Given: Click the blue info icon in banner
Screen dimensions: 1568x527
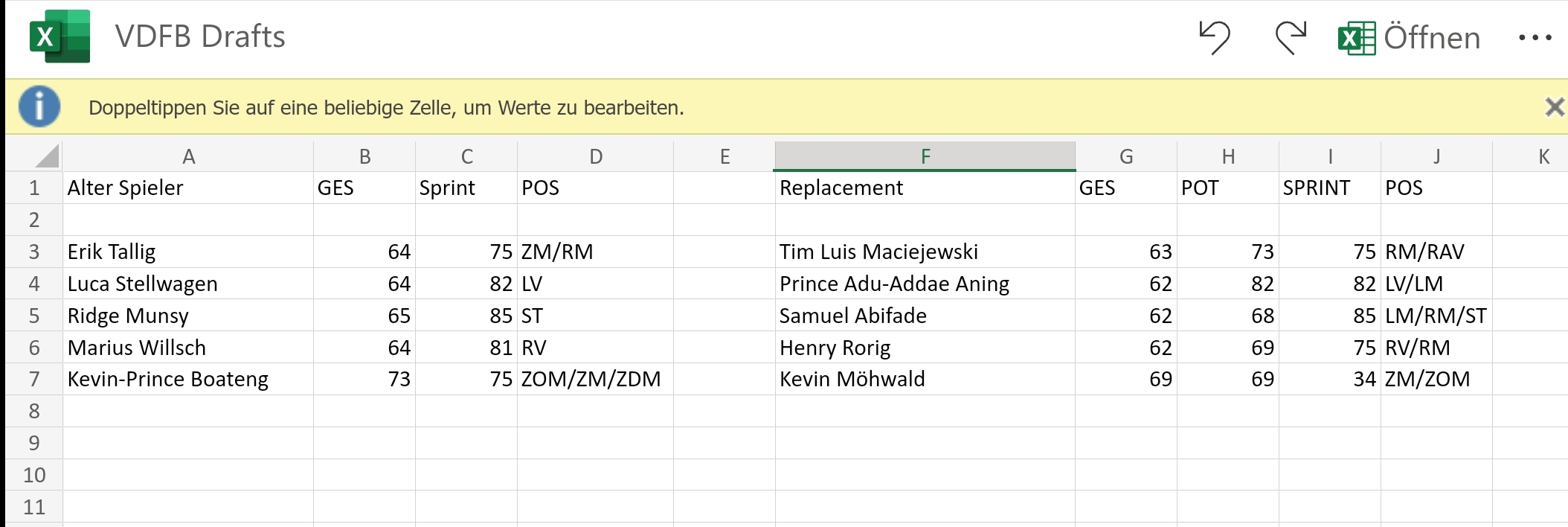Looking at the screenshot, I should pyautogui.click(x=39, y=106).
